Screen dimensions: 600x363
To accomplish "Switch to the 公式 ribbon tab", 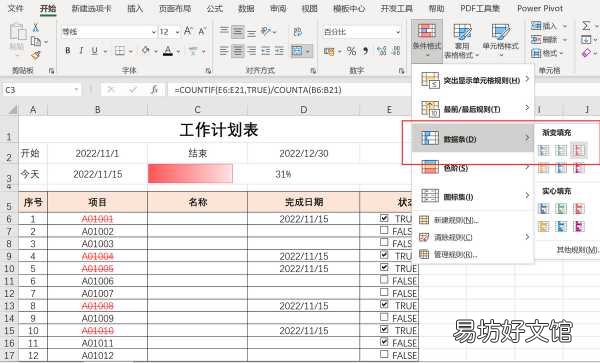I will click(x=215, y=8).
